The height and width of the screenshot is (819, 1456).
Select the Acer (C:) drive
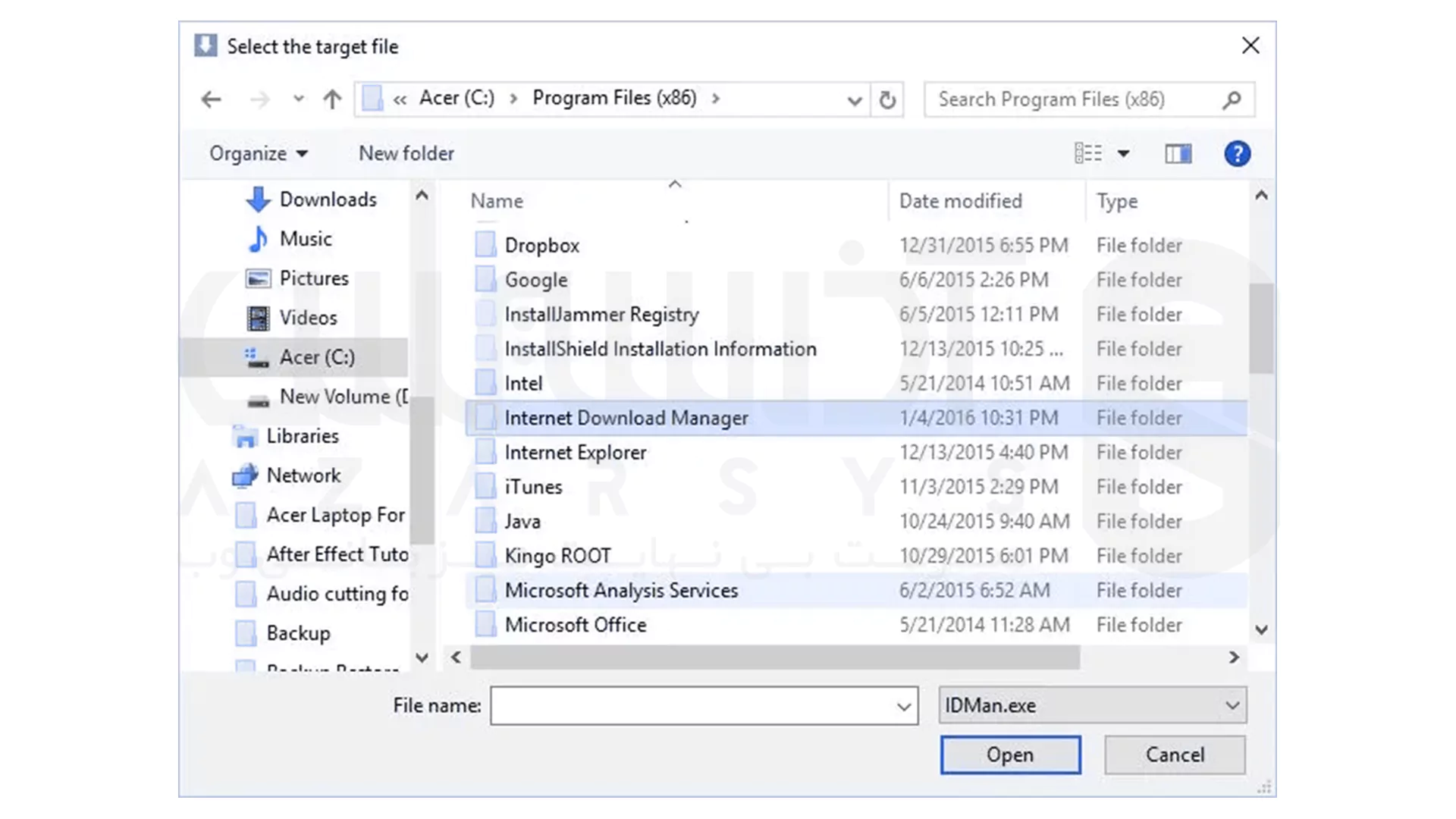tap(294, 357)
